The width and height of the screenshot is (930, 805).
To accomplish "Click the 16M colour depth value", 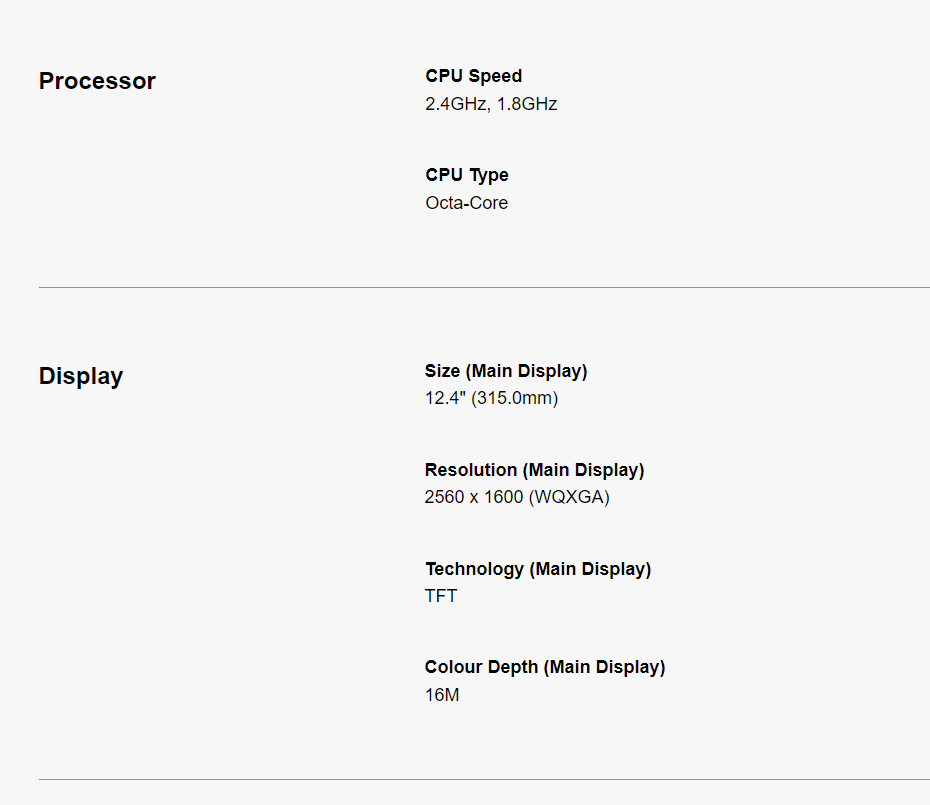I will pos(441,694).
